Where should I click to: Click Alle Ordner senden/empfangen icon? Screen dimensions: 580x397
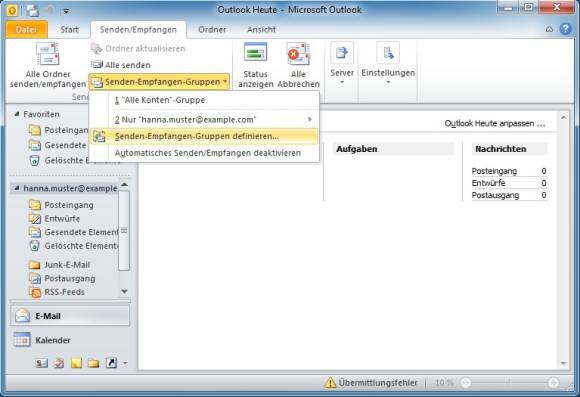click(47, 54)
